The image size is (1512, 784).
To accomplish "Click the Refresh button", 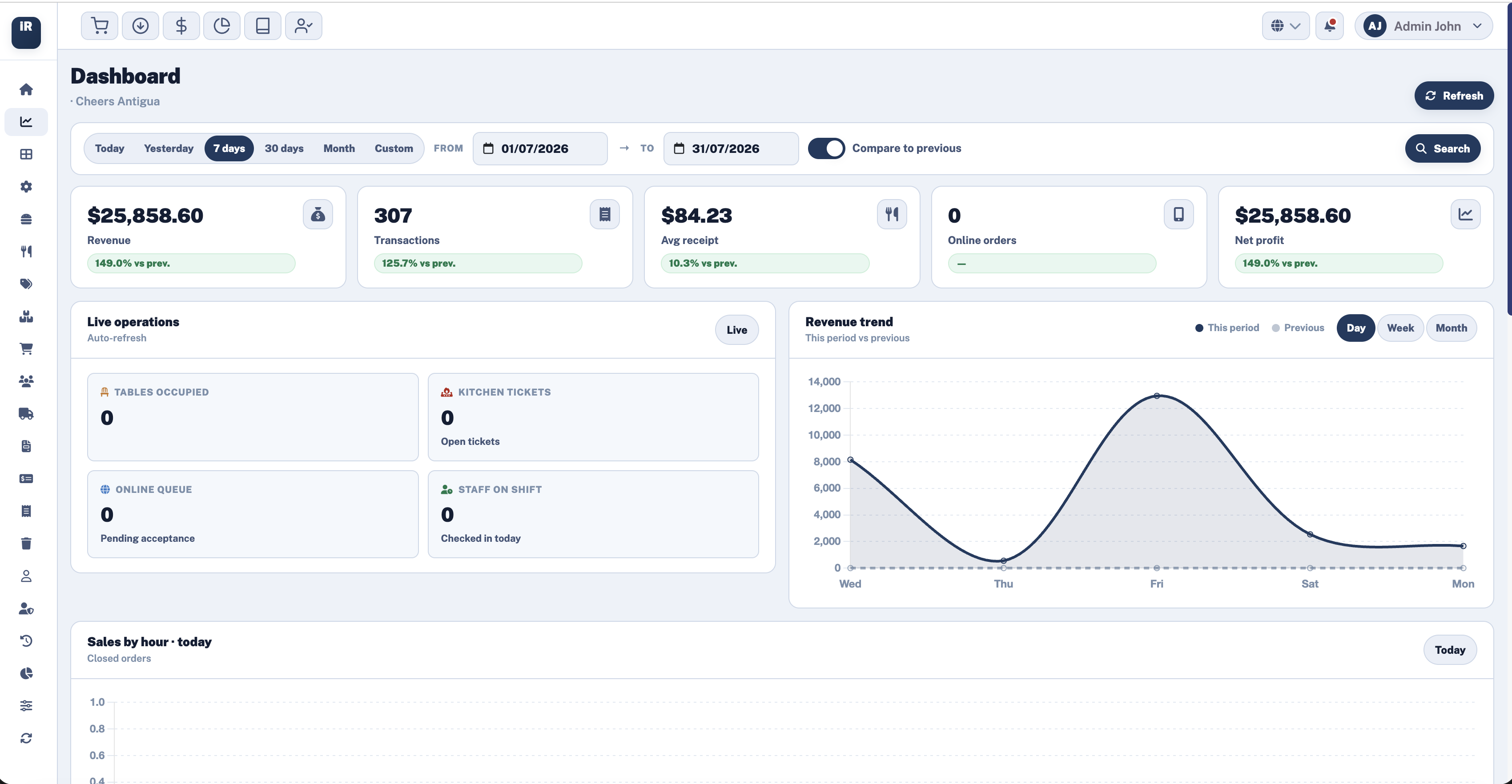I will click(x=1454, y=96).
